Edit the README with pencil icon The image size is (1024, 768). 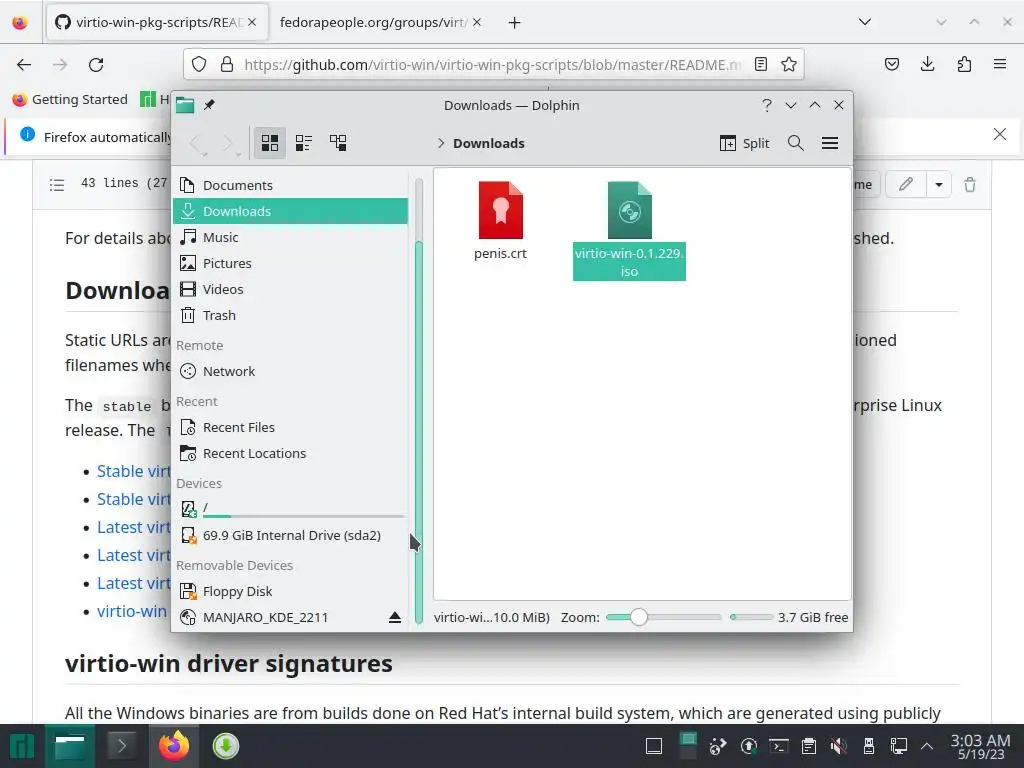(x=905, y=185)
